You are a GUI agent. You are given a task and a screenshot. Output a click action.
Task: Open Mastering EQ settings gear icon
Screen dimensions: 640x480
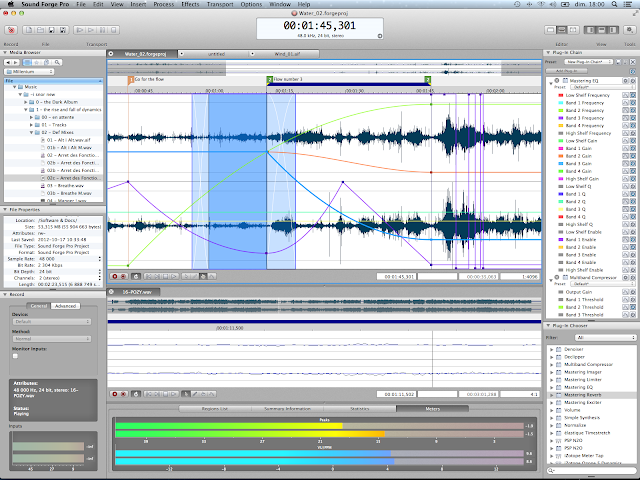point(625,81)
